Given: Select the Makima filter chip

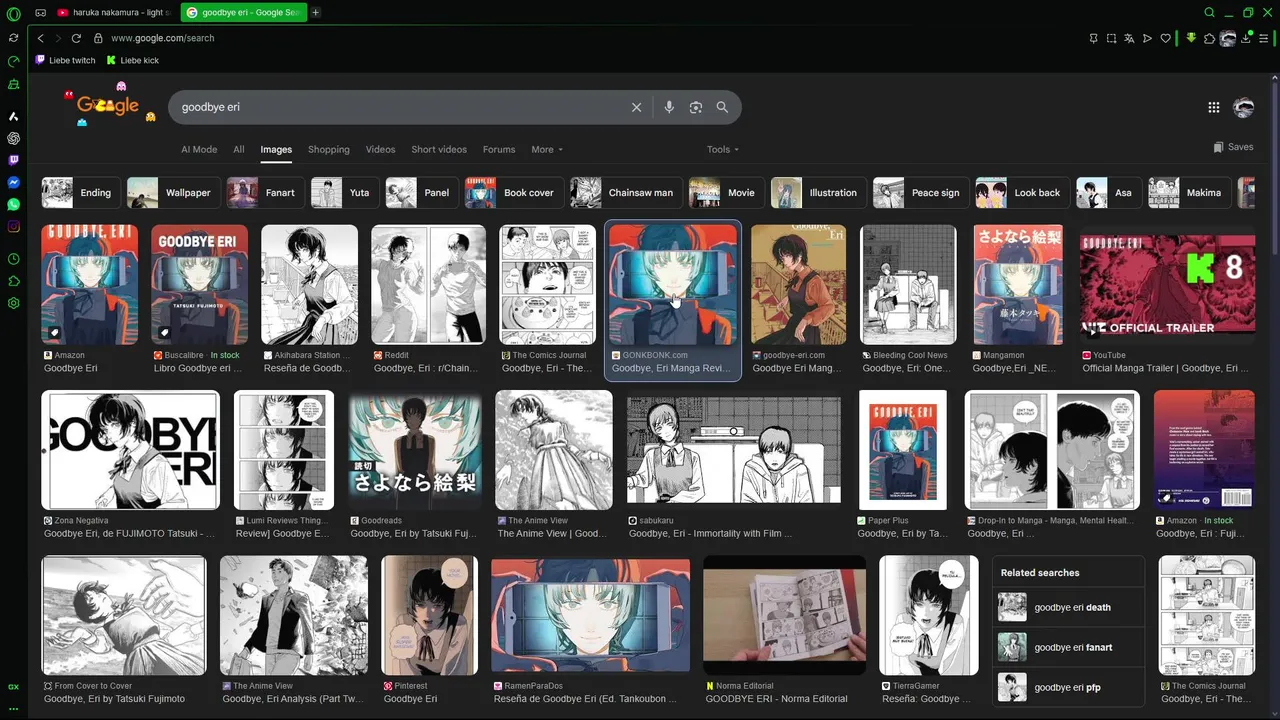Looking at the screenshot, I should tap(1189, 192).
